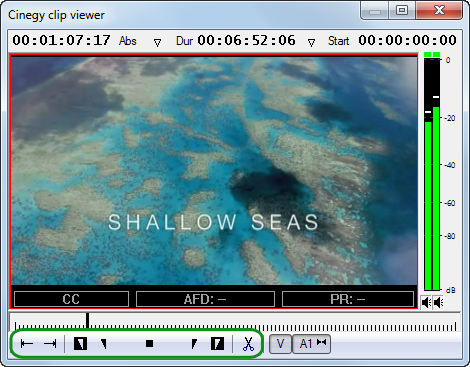Click the PR indicator box
Viewport: 470px width, 367px height.
coord(348,299)
